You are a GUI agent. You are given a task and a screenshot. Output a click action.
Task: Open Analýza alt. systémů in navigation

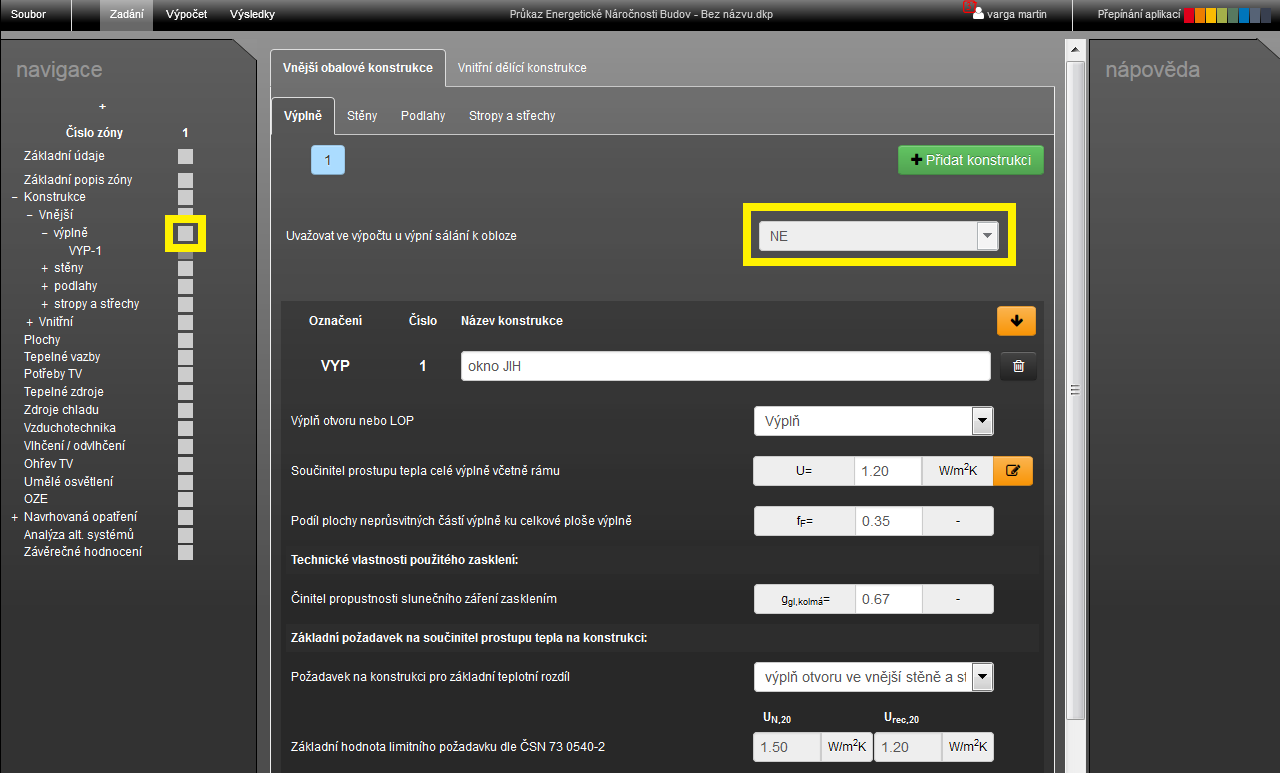point(79,535)
